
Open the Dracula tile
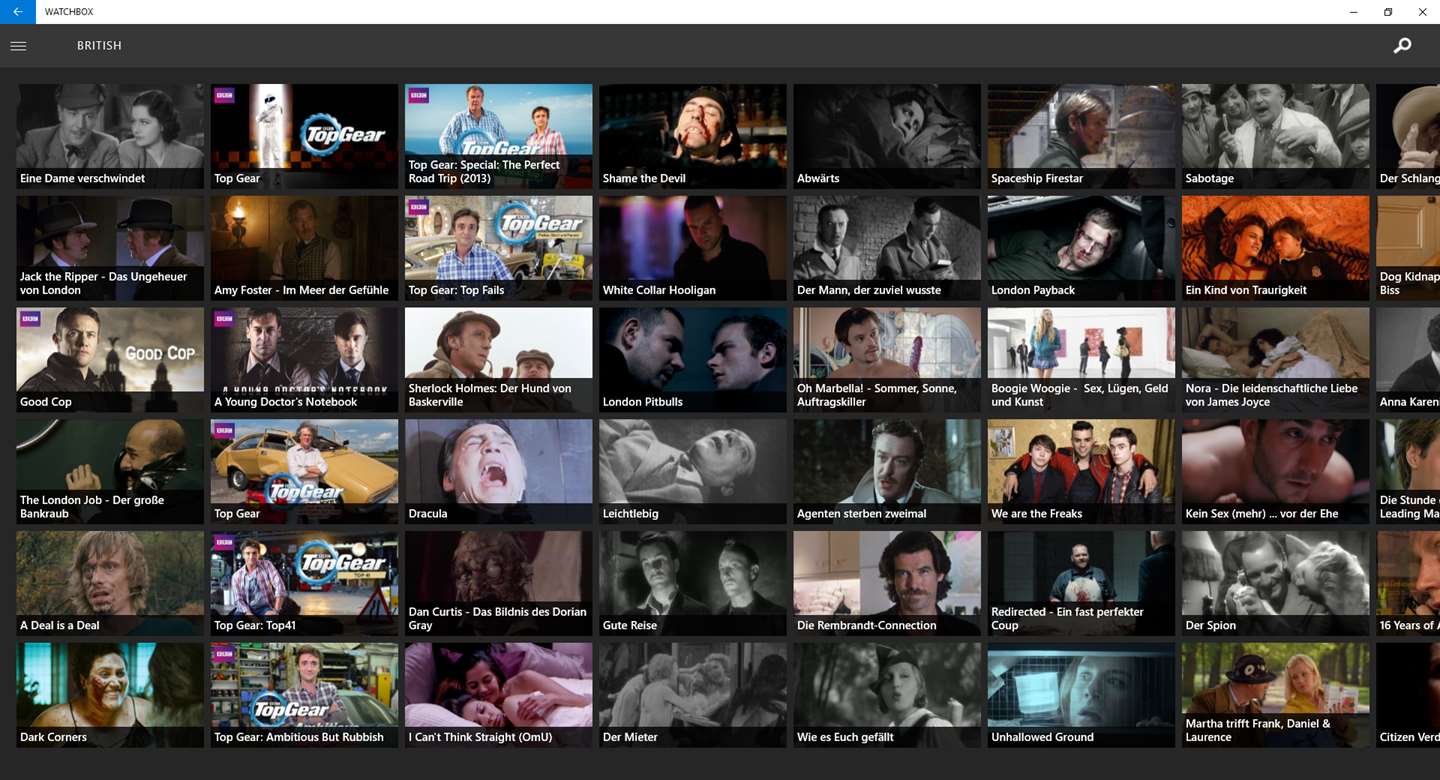tap(498, 472)
